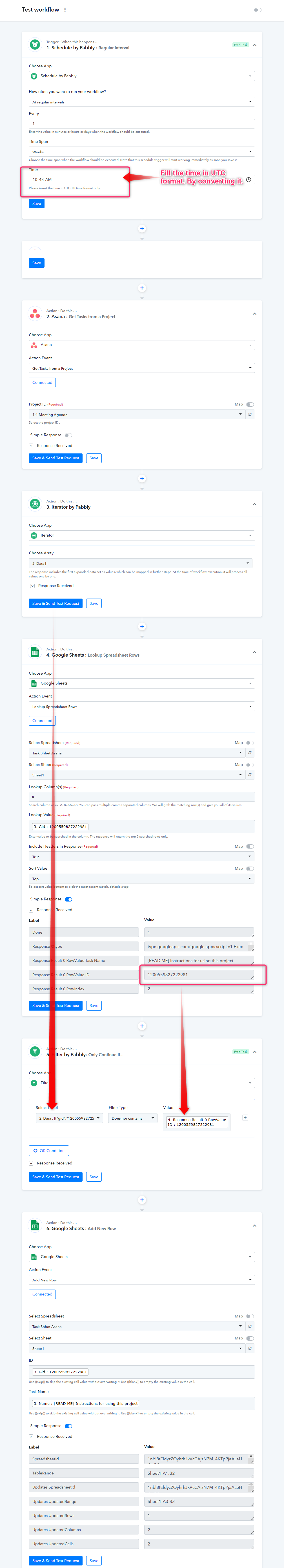Click Save & Send Test Request in Asana step
This screenshot has width=284, height=1568.
[55, 458]
